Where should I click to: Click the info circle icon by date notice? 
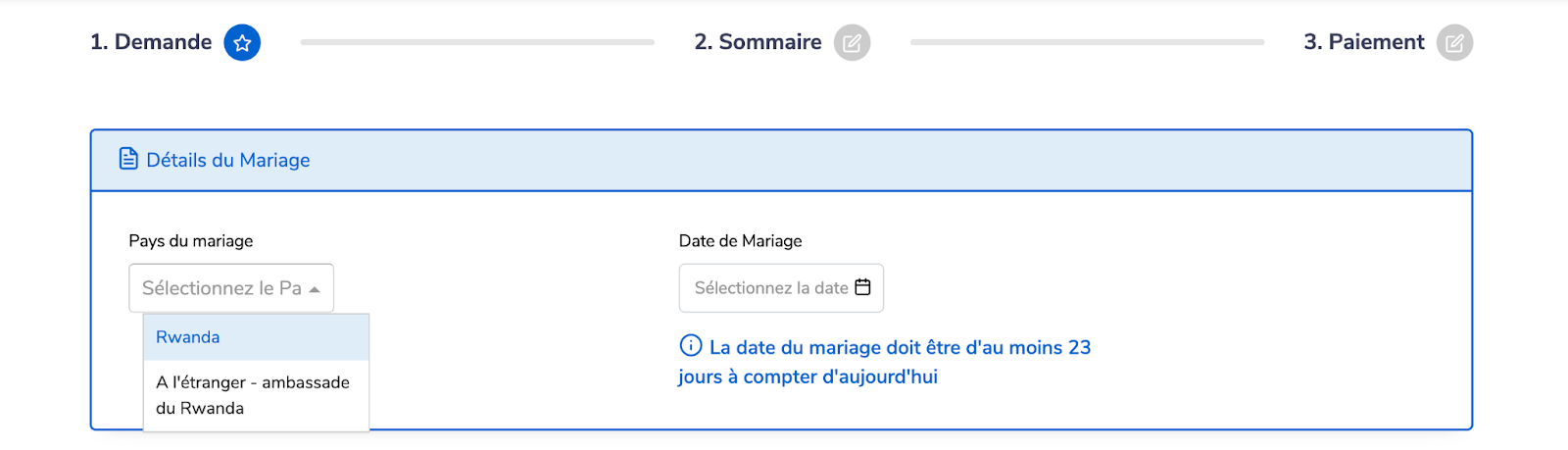coord(691,345)
